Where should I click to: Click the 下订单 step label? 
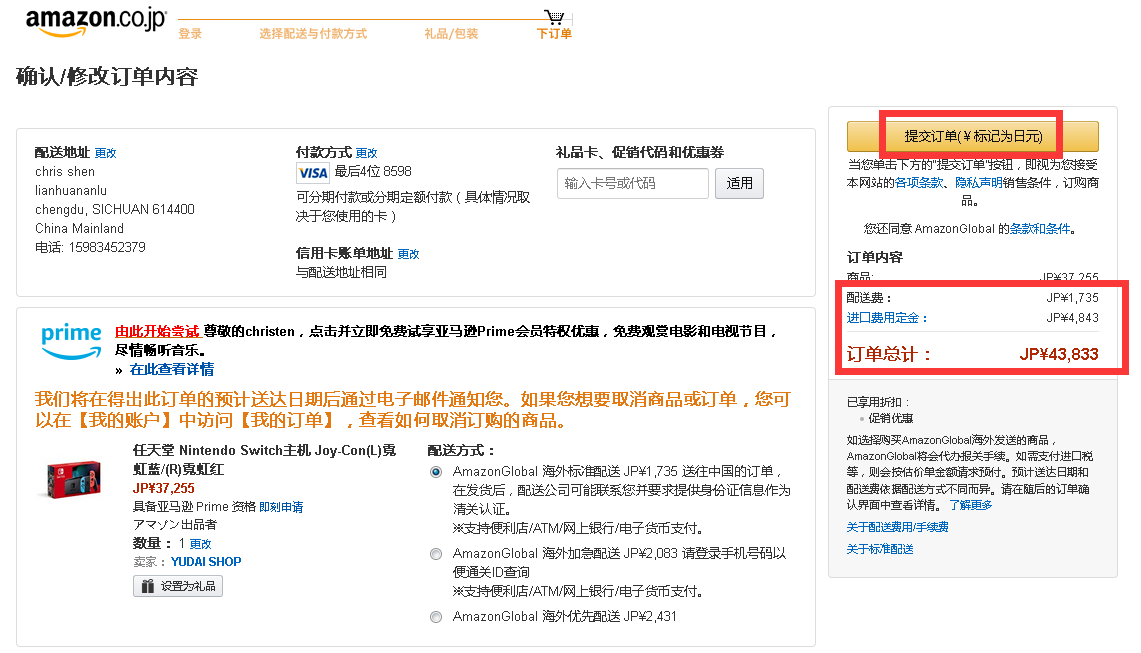point(554,33)
